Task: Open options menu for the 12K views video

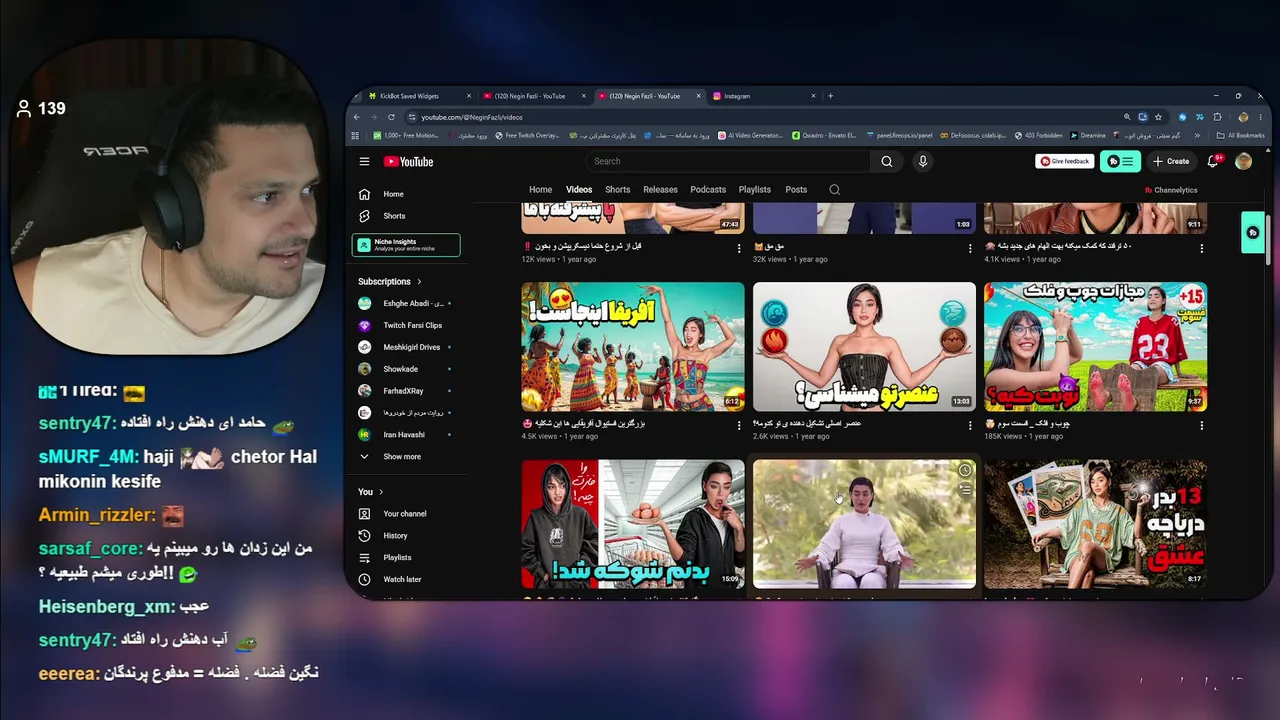Action: pos(739,248)
